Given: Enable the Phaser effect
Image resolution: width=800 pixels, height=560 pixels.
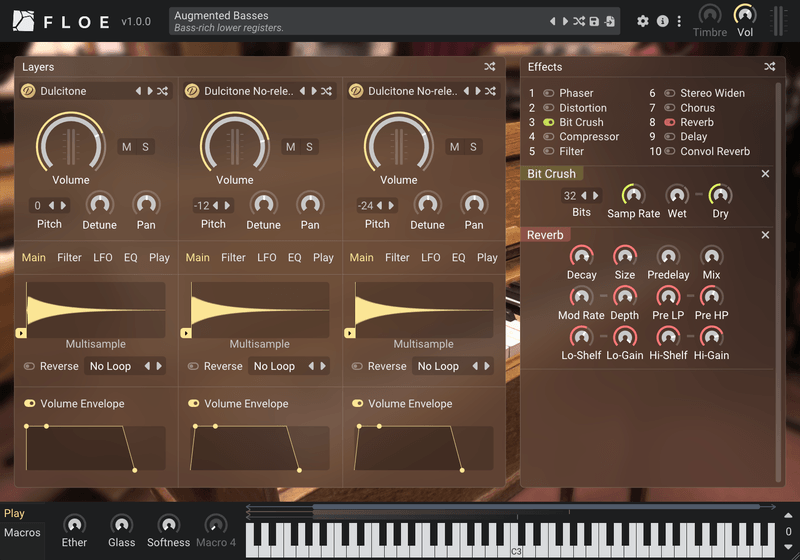Looking at the screenshot, I should pos(548,93).
